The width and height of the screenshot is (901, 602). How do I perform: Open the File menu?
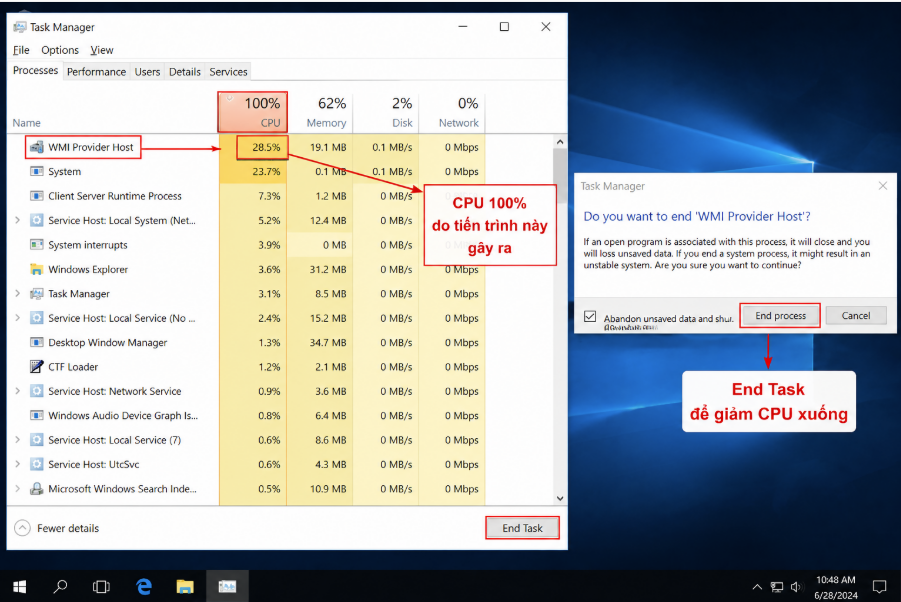(21, 50)
